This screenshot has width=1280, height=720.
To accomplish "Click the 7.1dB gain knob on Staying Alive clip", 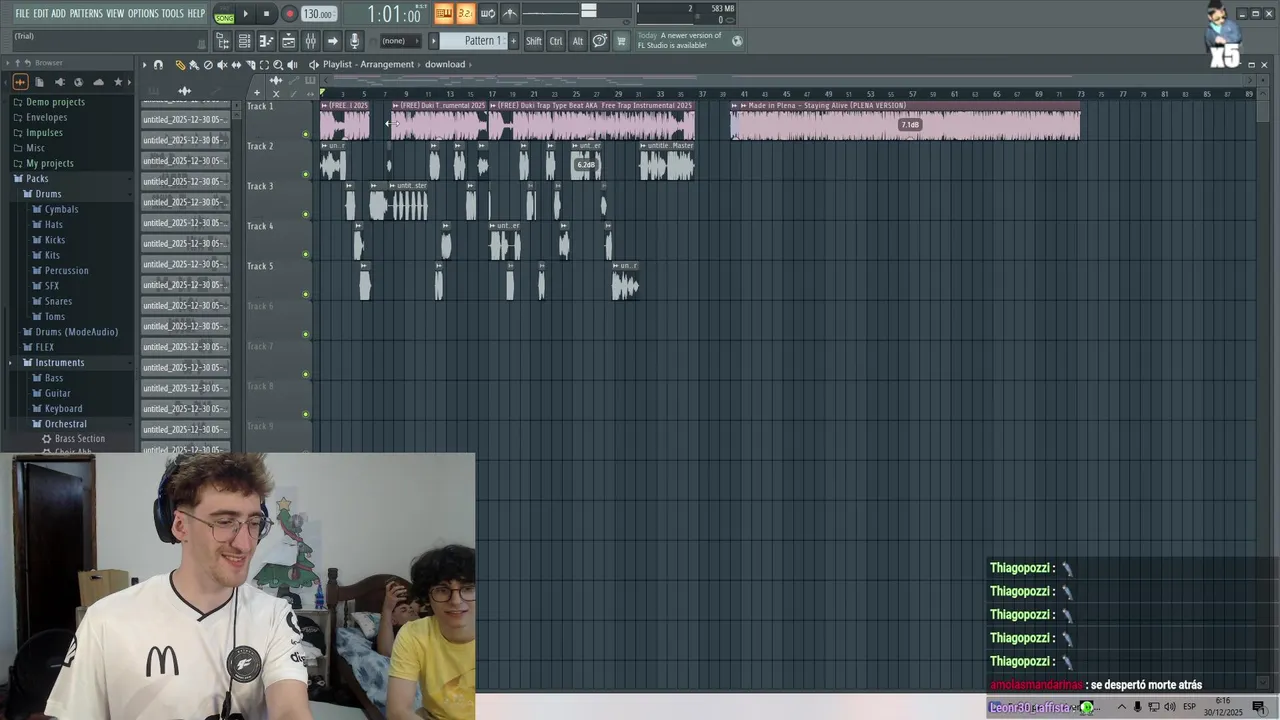I will (909, 125).
